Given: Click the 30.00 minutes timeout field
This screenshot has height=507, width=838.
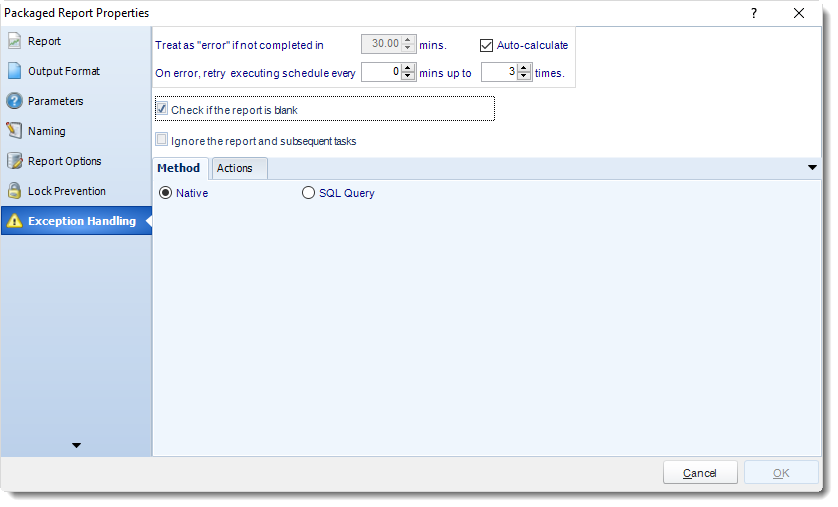Looking at the screenshot, I should (383, 44).
